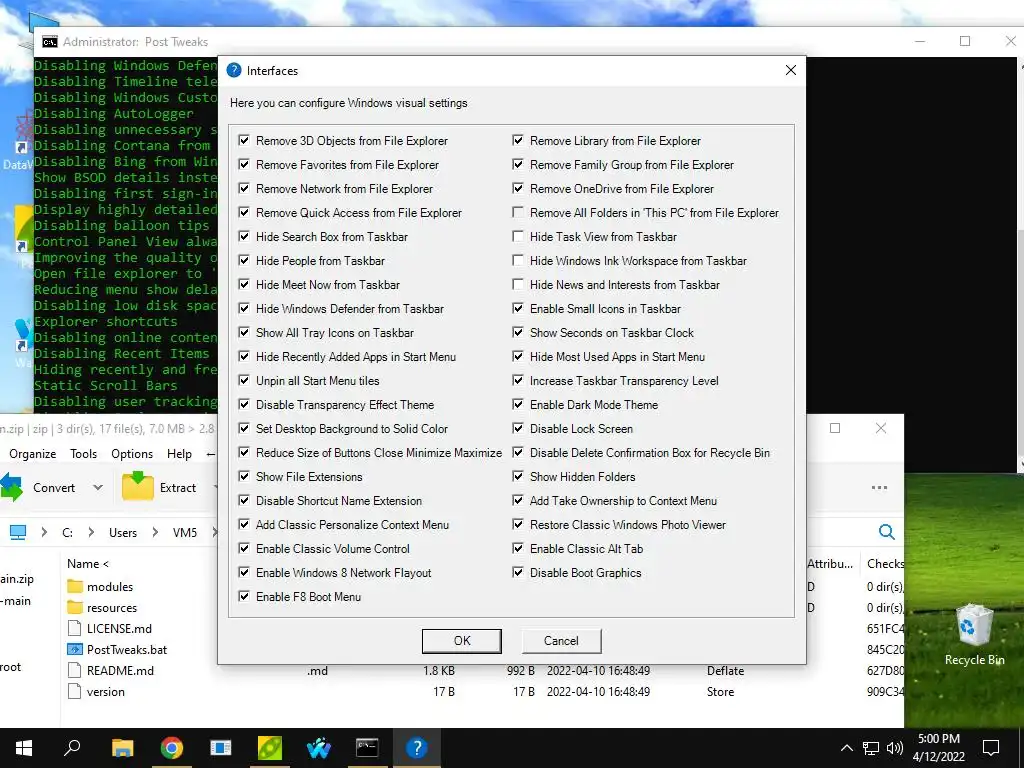Click the blue tool window taskbar icon

[x=220, y=748]
